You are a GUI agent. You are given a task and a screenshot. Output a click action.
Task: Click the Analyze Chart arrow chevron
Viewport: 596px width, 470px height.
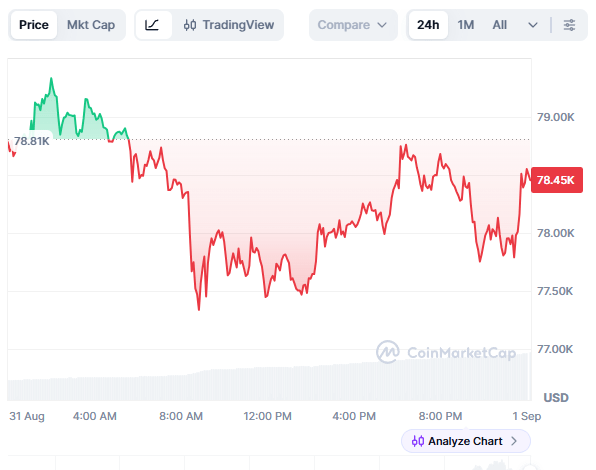tap(514, 441)
